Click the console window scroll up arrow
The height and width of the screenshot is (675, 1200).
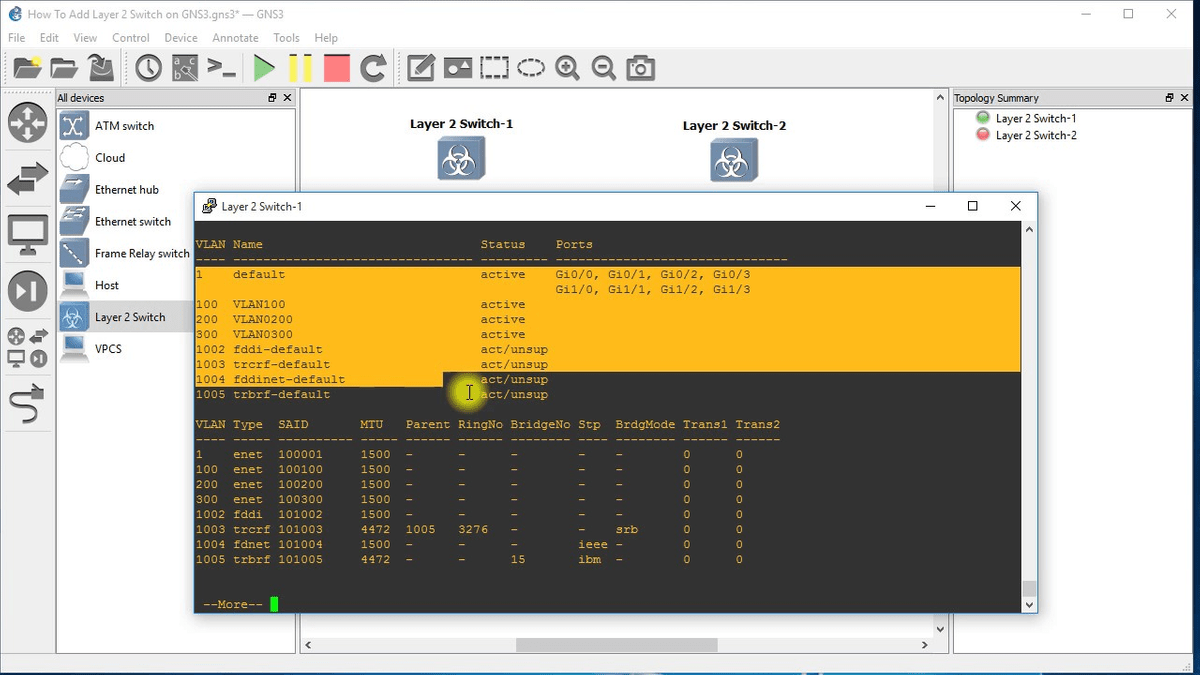click(1029, 230)
